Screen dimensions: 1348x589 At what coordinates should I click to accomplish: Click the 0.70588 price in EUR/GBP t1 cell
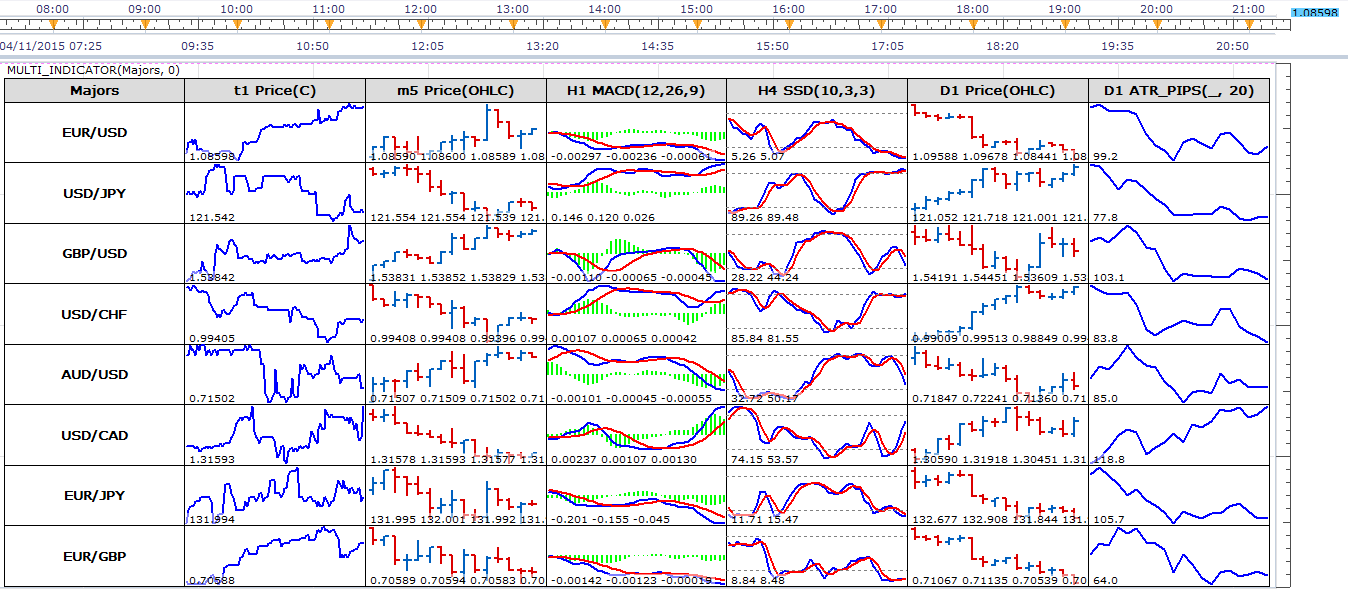tap(212, 580)
